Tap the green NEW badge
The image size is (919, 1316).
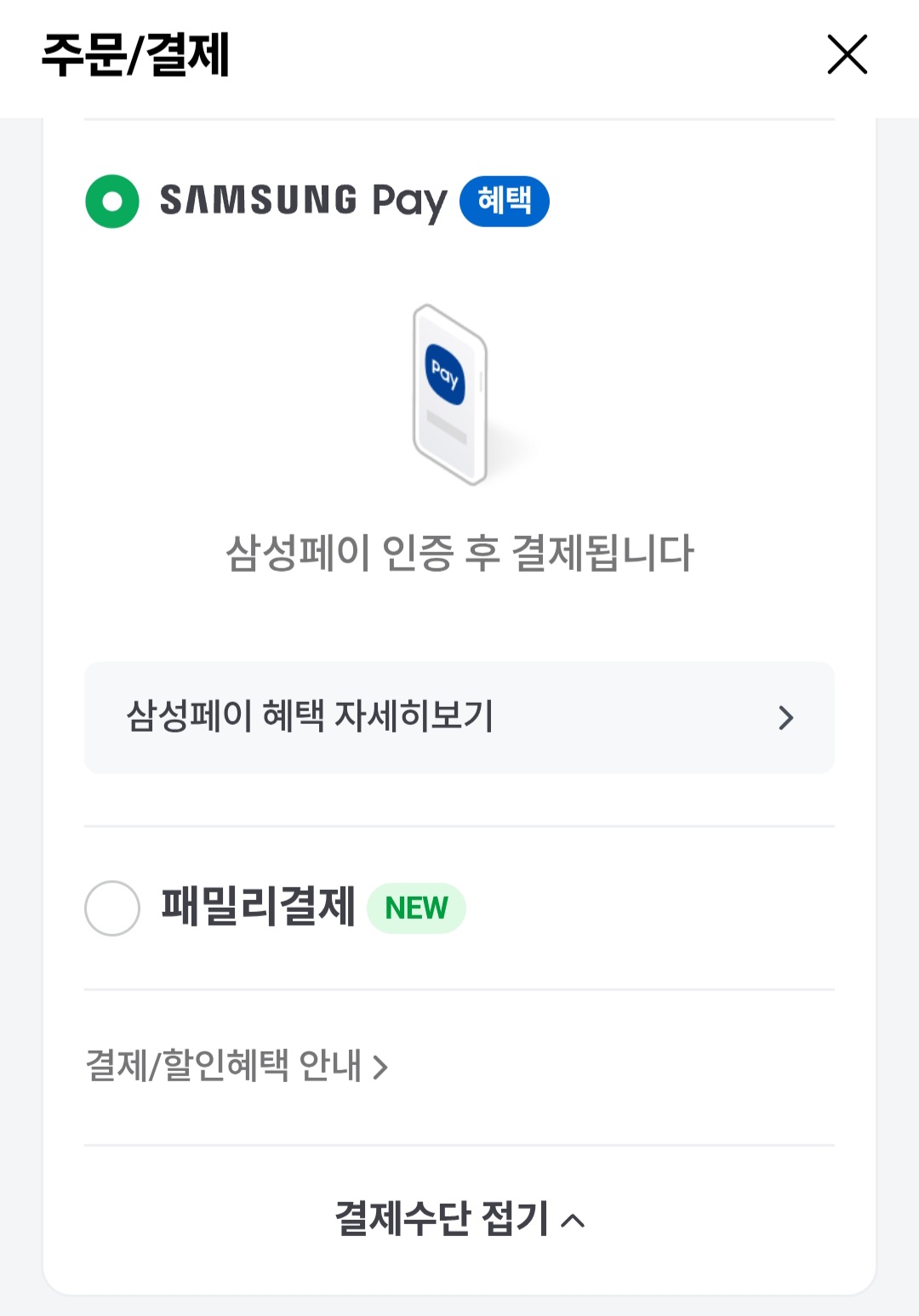(416, 909)
